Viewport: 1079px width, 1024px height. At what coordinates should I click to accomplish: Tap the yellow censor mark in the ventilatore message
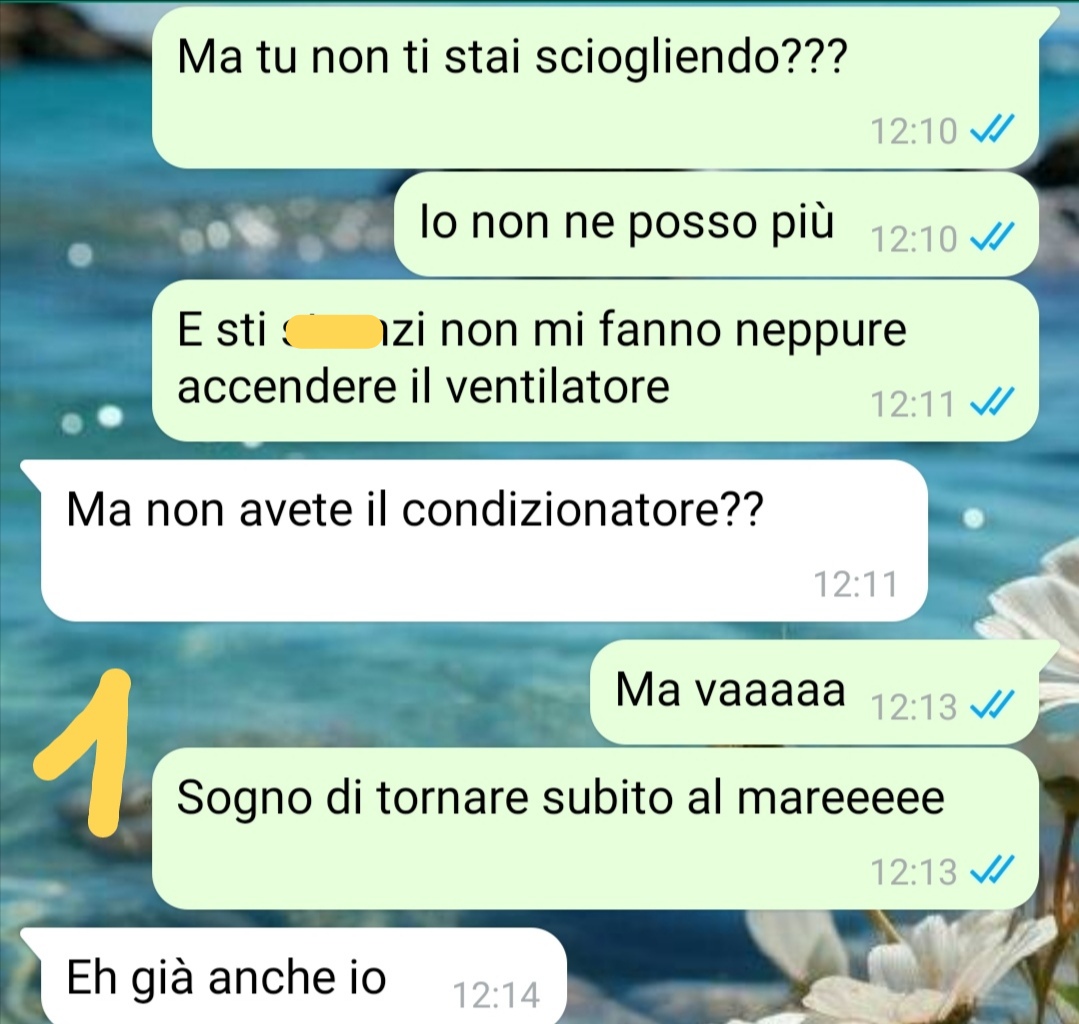click(x=332, y=331)
